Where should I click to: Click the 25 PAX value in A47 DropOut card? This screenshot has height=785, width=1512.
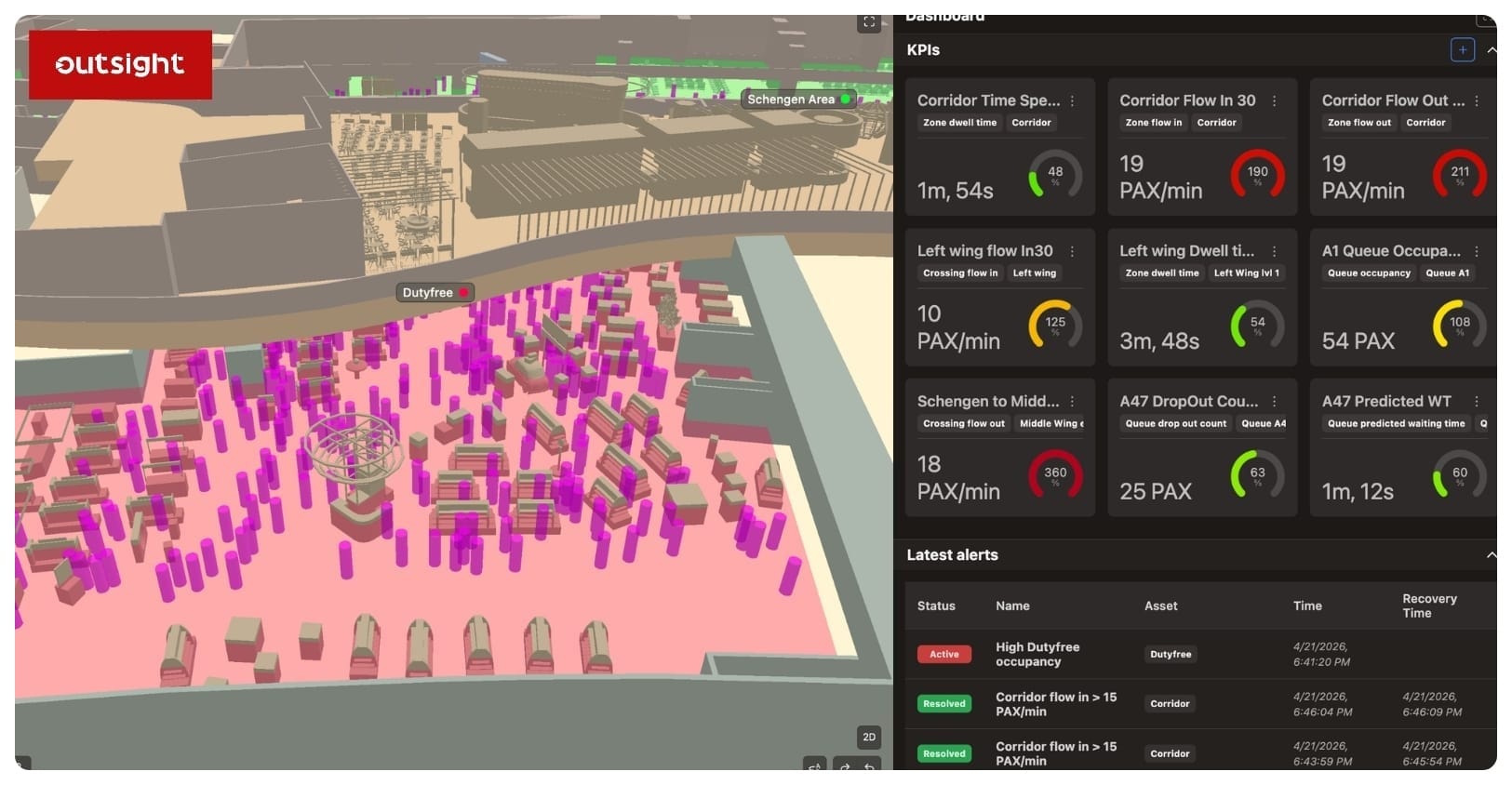click(1156, 492)
